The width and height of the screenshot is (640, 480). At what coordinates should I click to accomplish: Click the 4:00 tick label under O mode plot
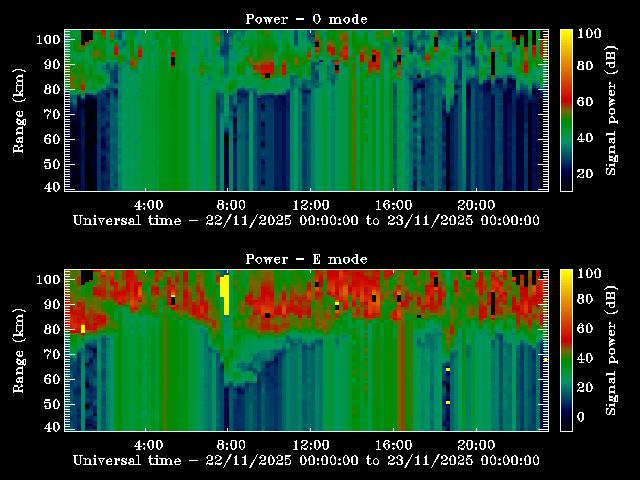(x=148, y=205)
